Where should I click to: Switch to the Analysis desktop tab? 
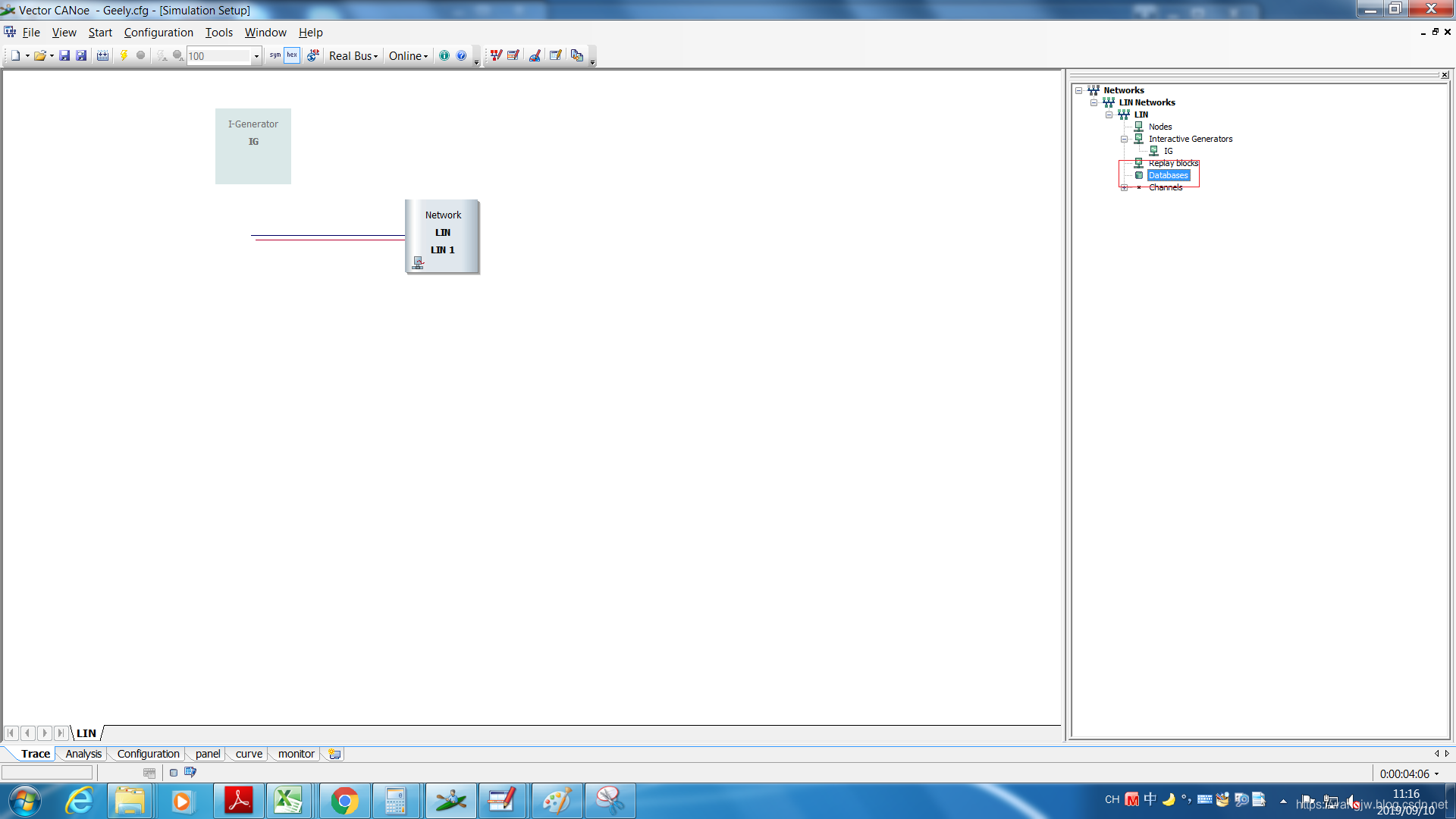(83, 754)
